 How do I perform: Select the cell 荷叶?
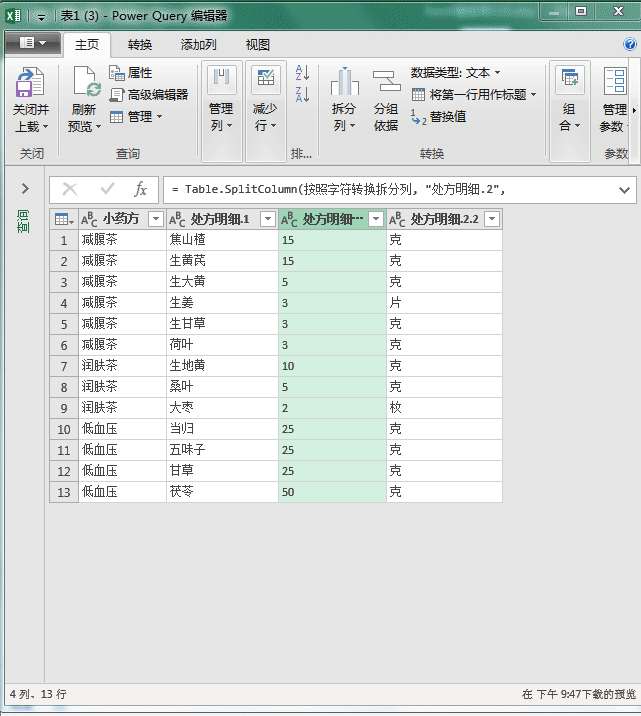pos(222,345)
